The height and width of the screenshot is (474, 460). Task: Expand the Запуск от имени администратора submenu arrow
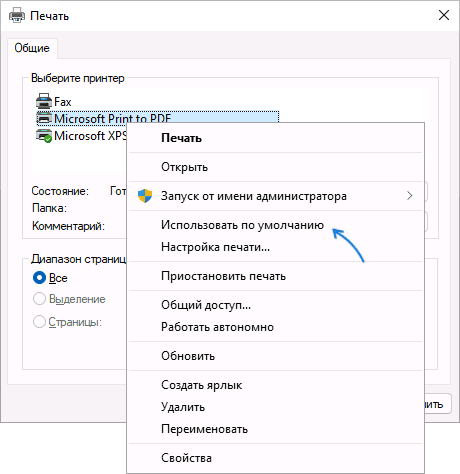[410, 196]
